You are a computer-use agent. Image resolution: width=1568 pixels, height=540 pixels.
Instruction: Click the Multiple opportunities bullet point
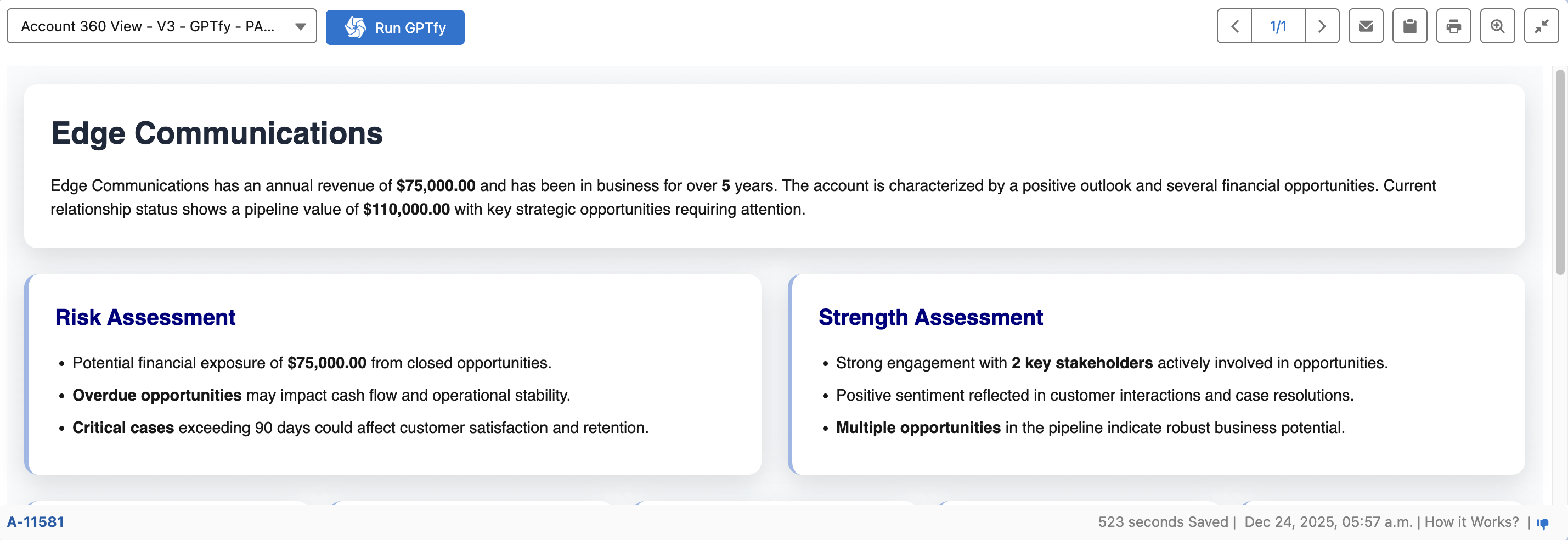[1090, 428]
